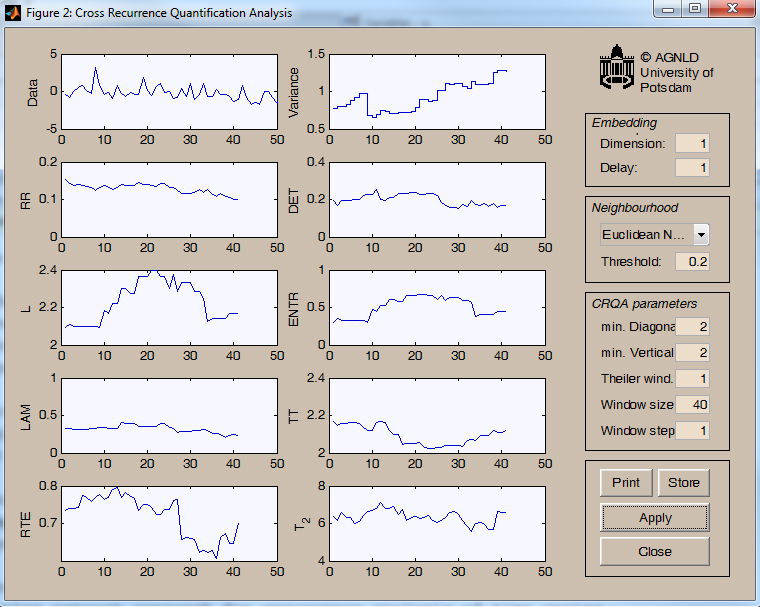Click the Store button

[x=683, y=483]
